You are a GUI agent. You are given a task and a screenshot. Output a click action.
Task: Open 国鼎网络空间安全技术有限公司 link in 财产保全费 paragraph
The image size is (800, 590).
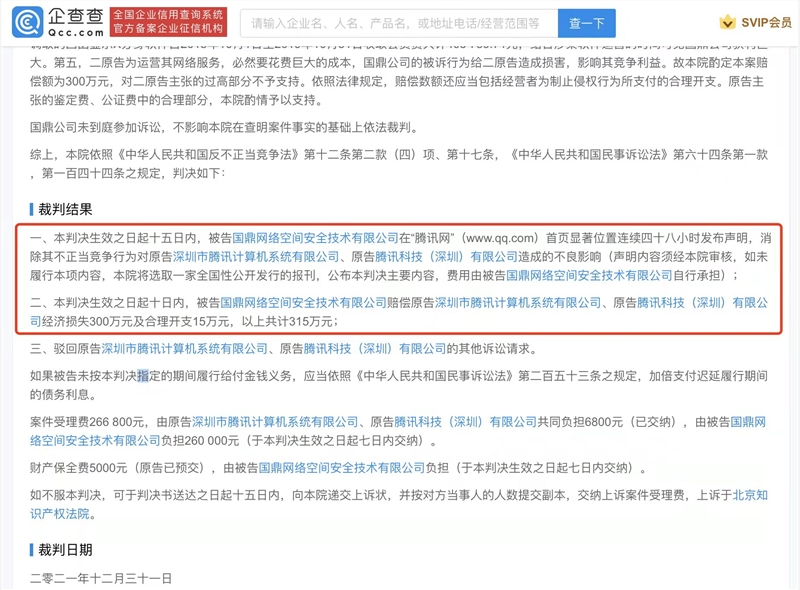[342, 467]
